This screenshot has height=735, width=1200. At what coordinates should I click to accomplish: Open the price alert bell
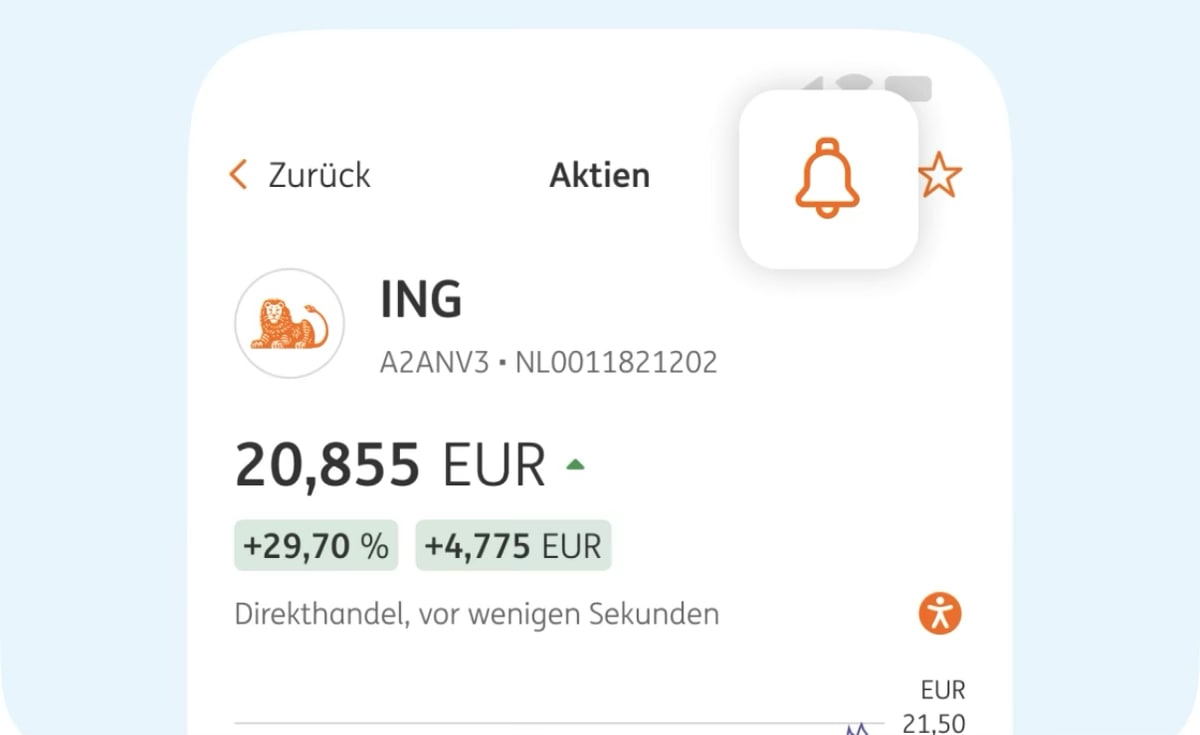pos(828,179)
